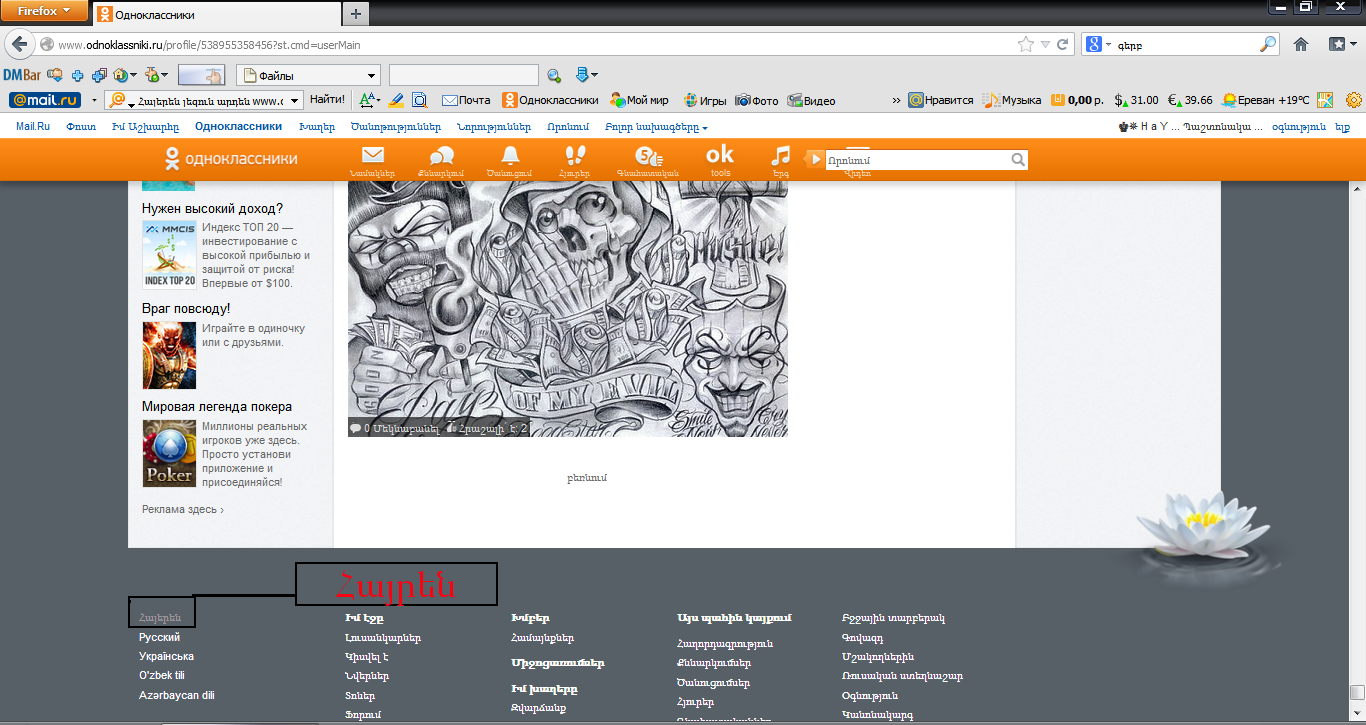Click the DMBar blue plus icon
This screenshot has height=725, width=1366.
[x=76, y=75]
